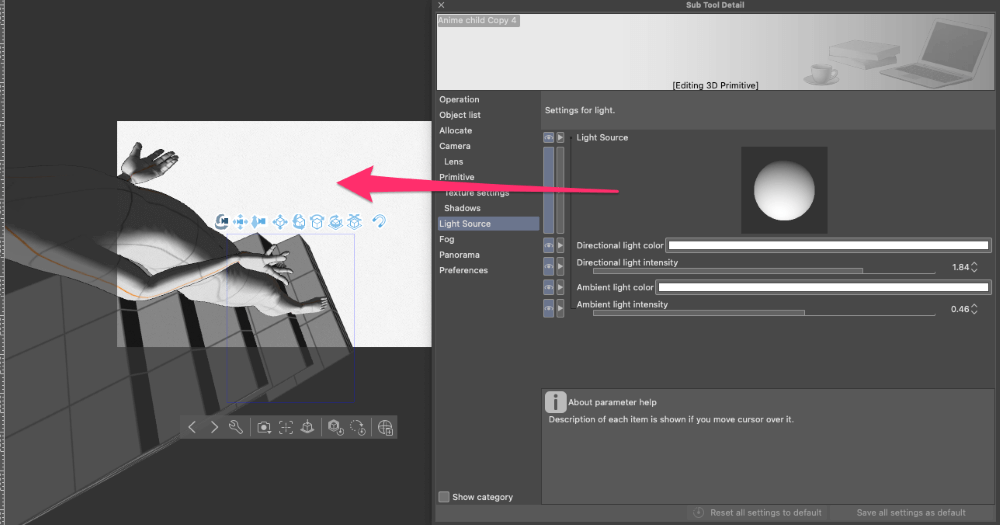This screenshot has width=1000, height=525.
Task: Open the Lens category
Action: pyautogui.click(x=453, y=161)
